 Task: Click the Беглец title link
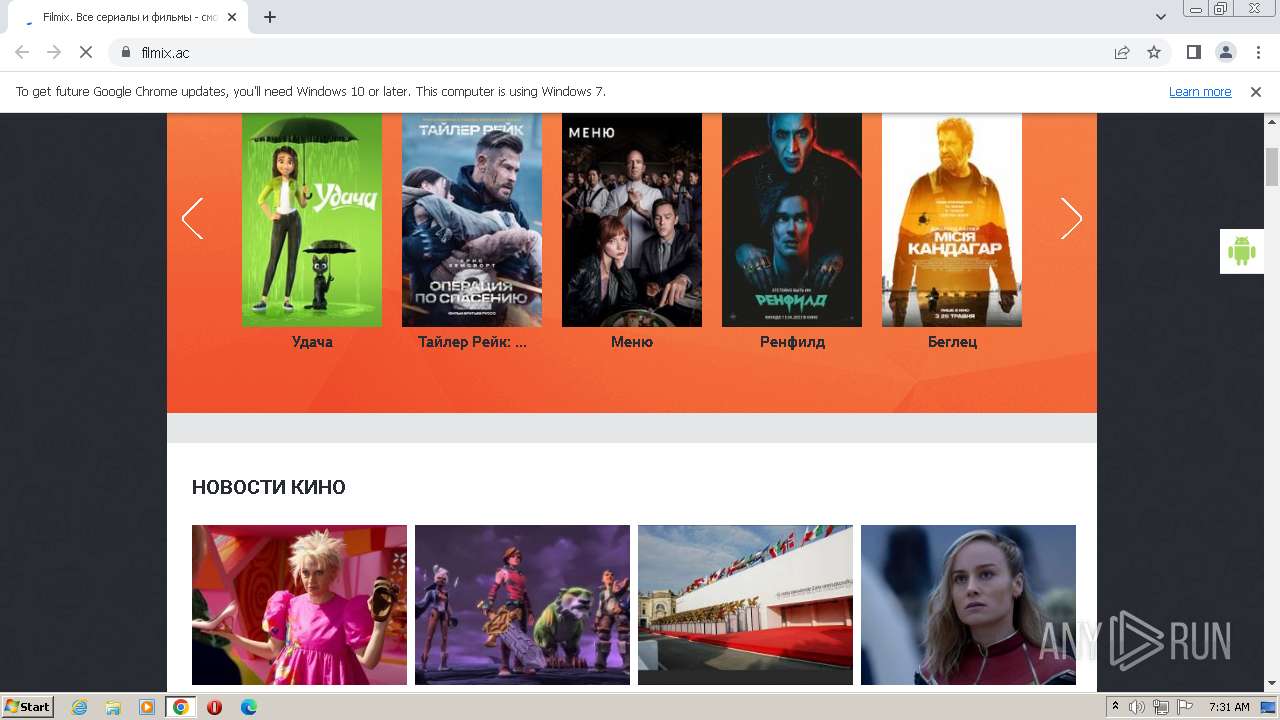[x=952, y=342]
